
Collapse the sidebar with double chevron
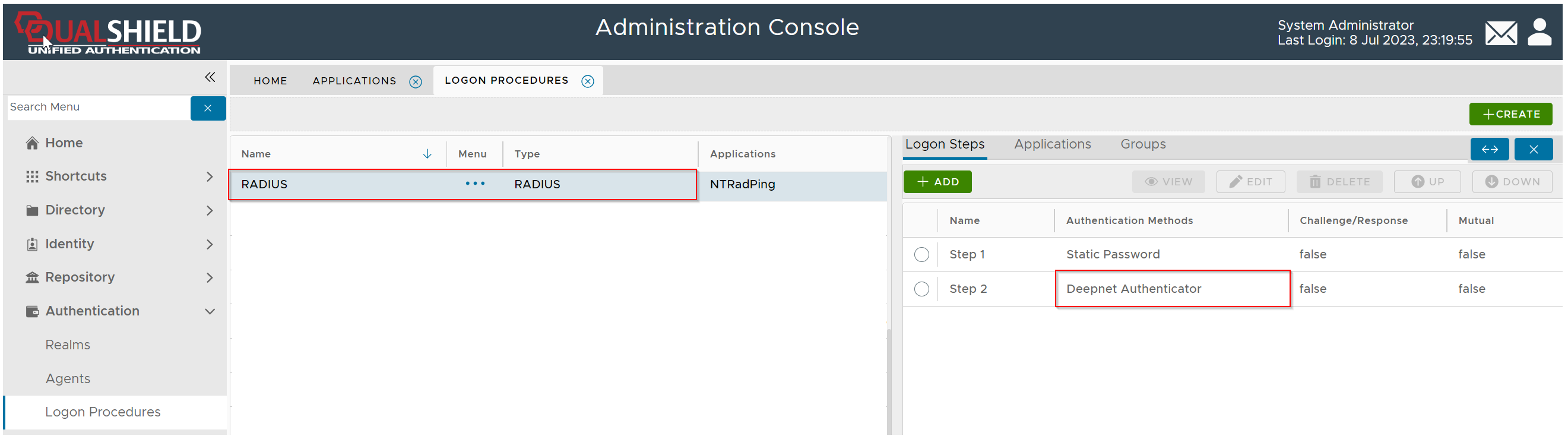(x=210, y=77)
